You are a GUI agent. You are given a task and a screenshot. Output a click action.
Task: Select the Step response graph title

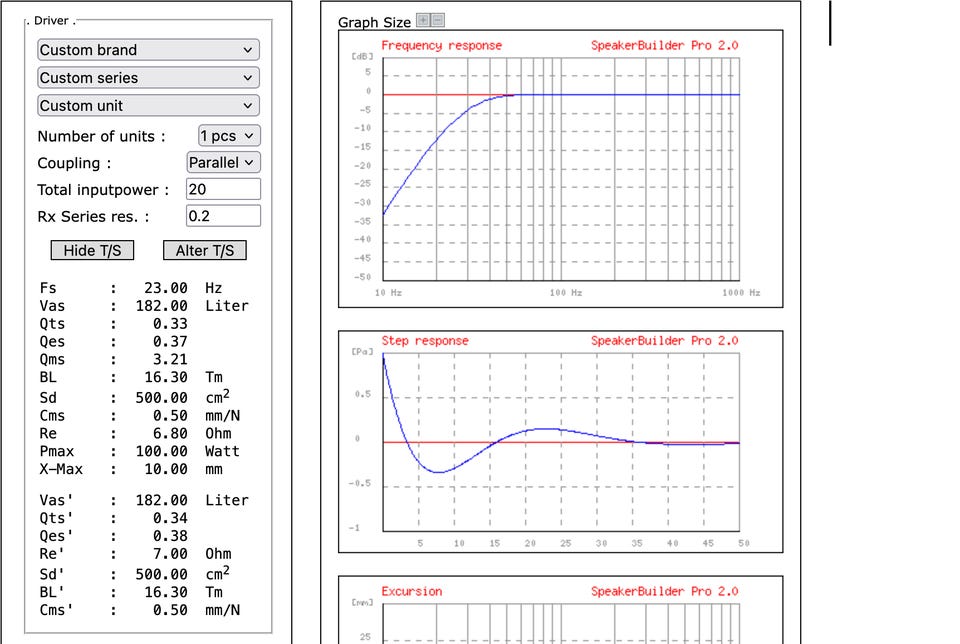coord(425,341)
